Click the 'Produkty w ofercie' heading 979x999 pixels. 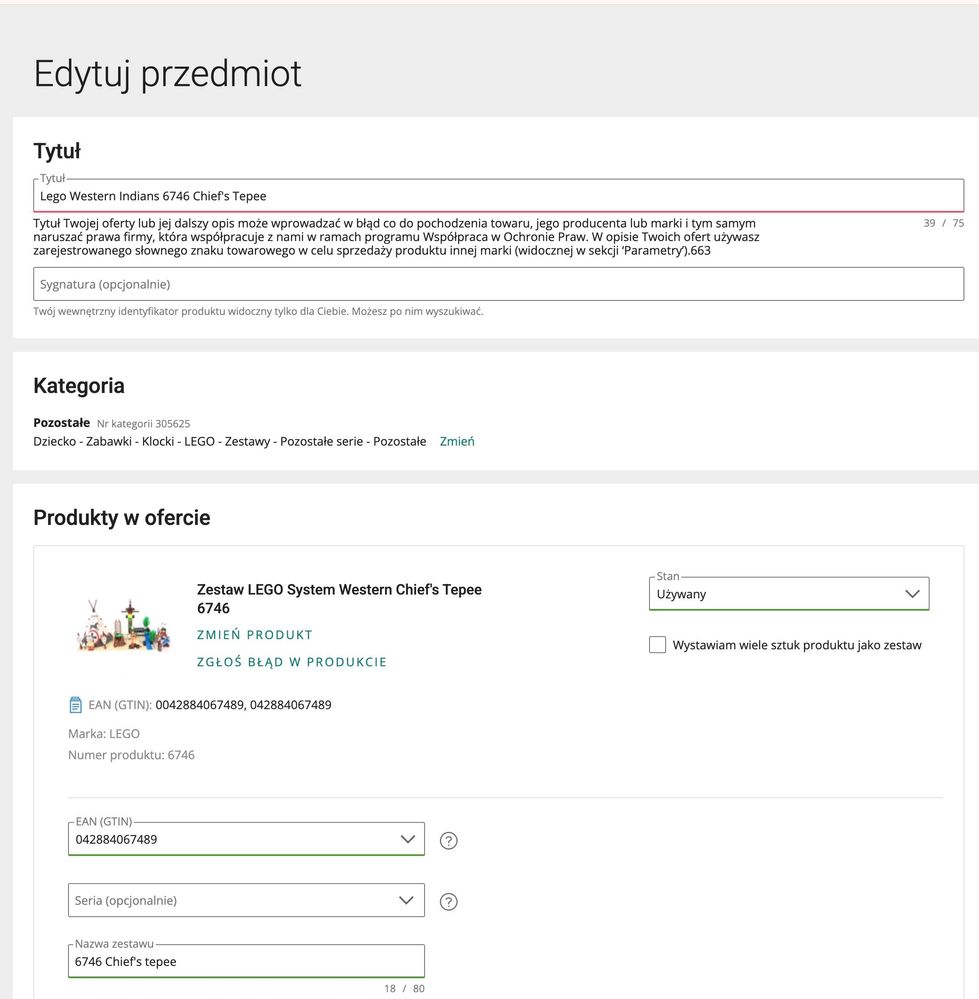122,517
